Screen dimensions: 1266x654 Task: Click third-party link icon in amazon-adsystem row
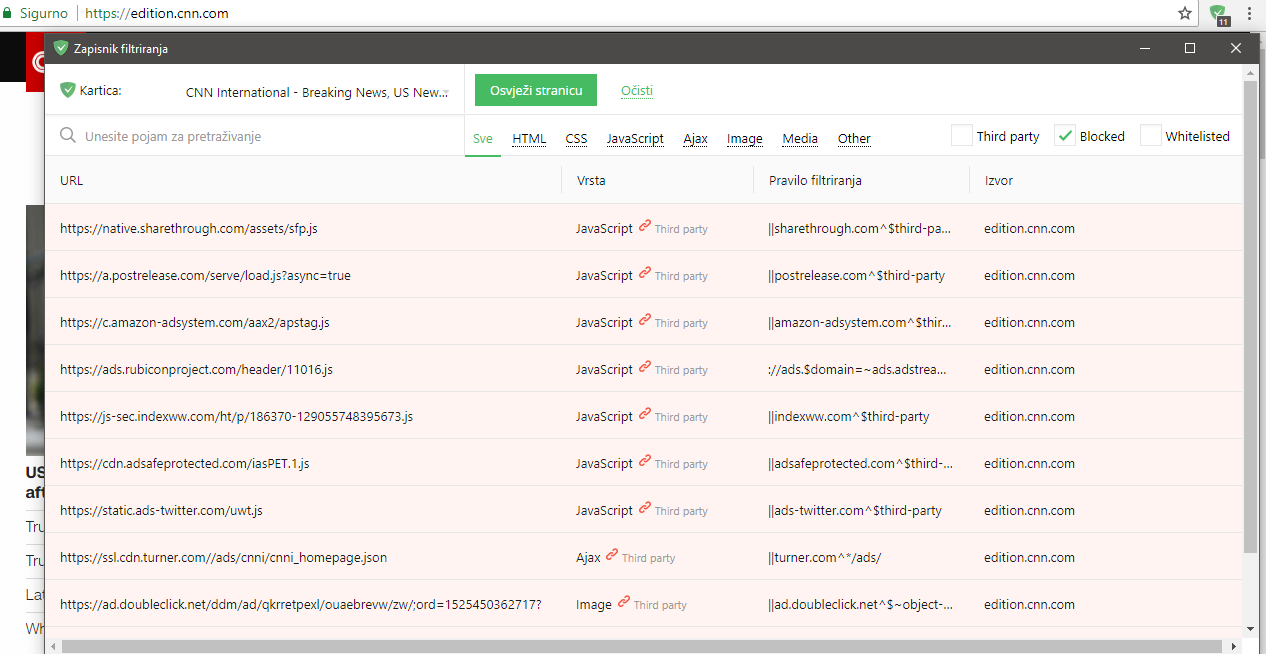(x=645, y=321)
